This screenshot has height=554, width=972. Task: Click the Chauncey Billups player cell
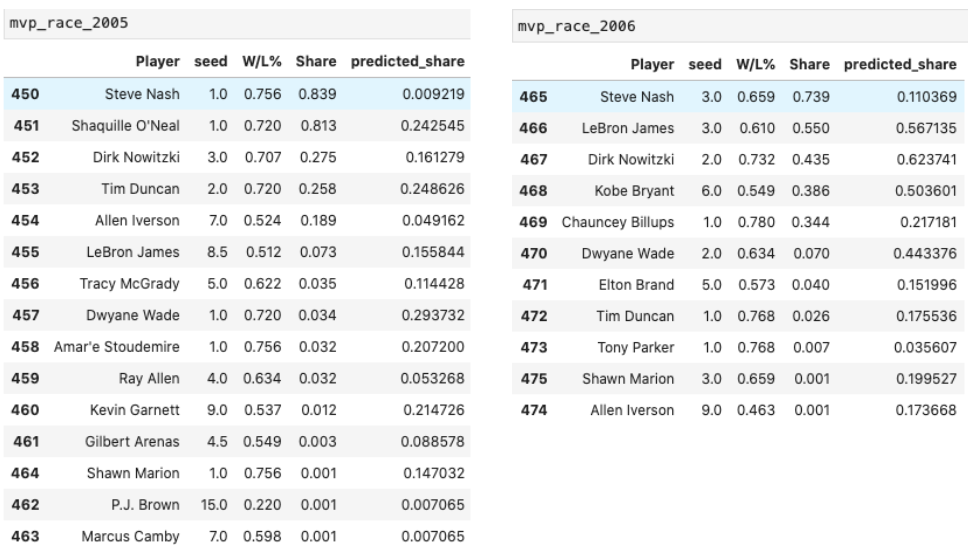[618, 222]
